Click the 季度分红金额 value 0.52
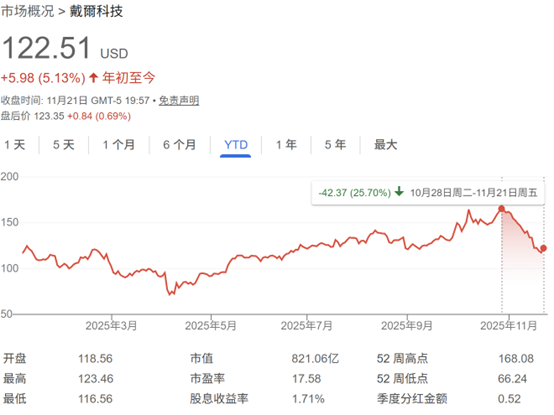This screenshot has height=415, width=554. tap(509, 399)
